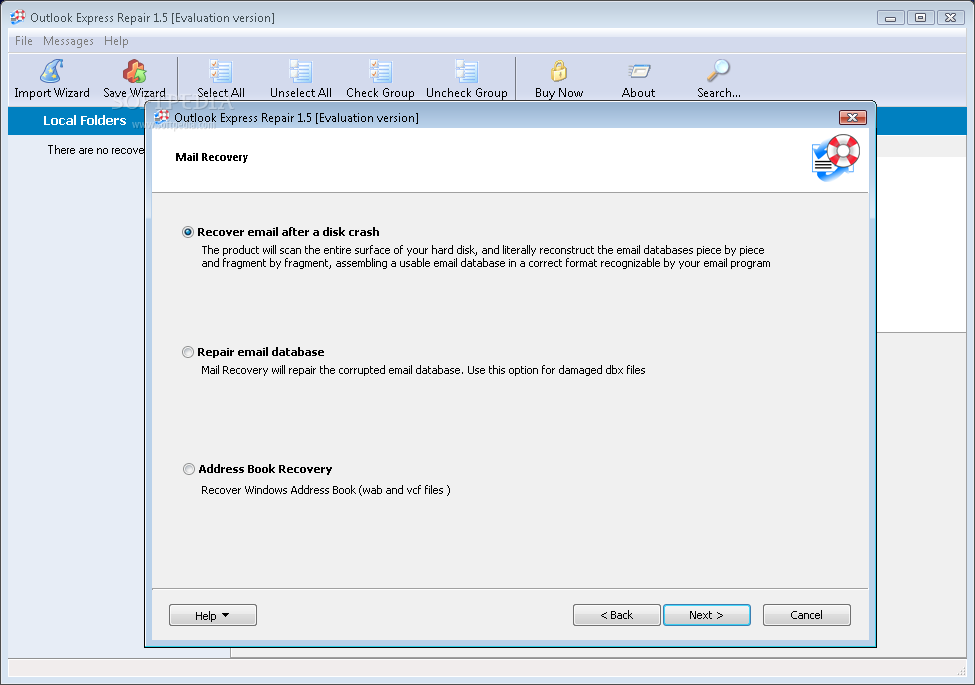The width and height of the screenshot is (975, 685).
Task: Open the Help dropdown button in dialog
Action: [213, 615]
